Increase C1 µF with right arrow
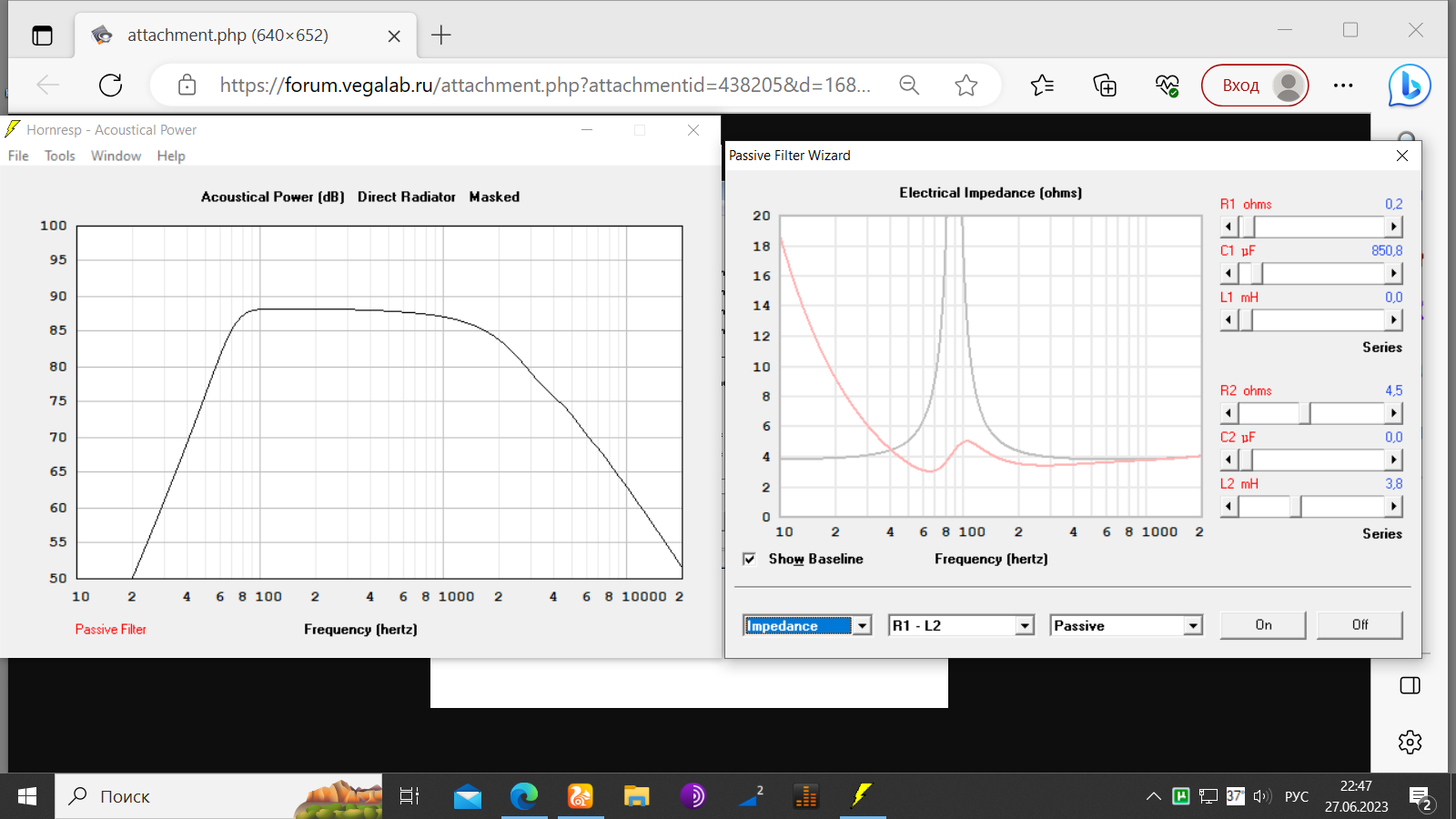Screen dimensions: 1456x819 1393,273
